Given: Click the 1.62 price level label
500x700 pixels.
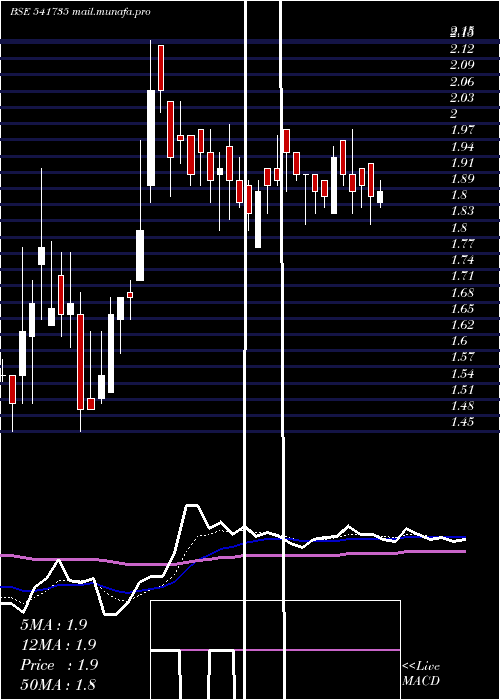Looking at the screenshot, I should [462, 325].
